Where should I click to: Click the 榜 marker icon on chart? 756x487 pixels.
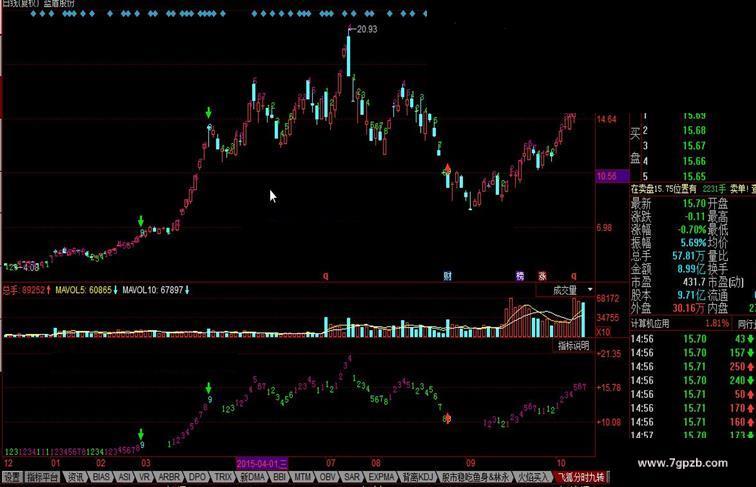point(520,276)
